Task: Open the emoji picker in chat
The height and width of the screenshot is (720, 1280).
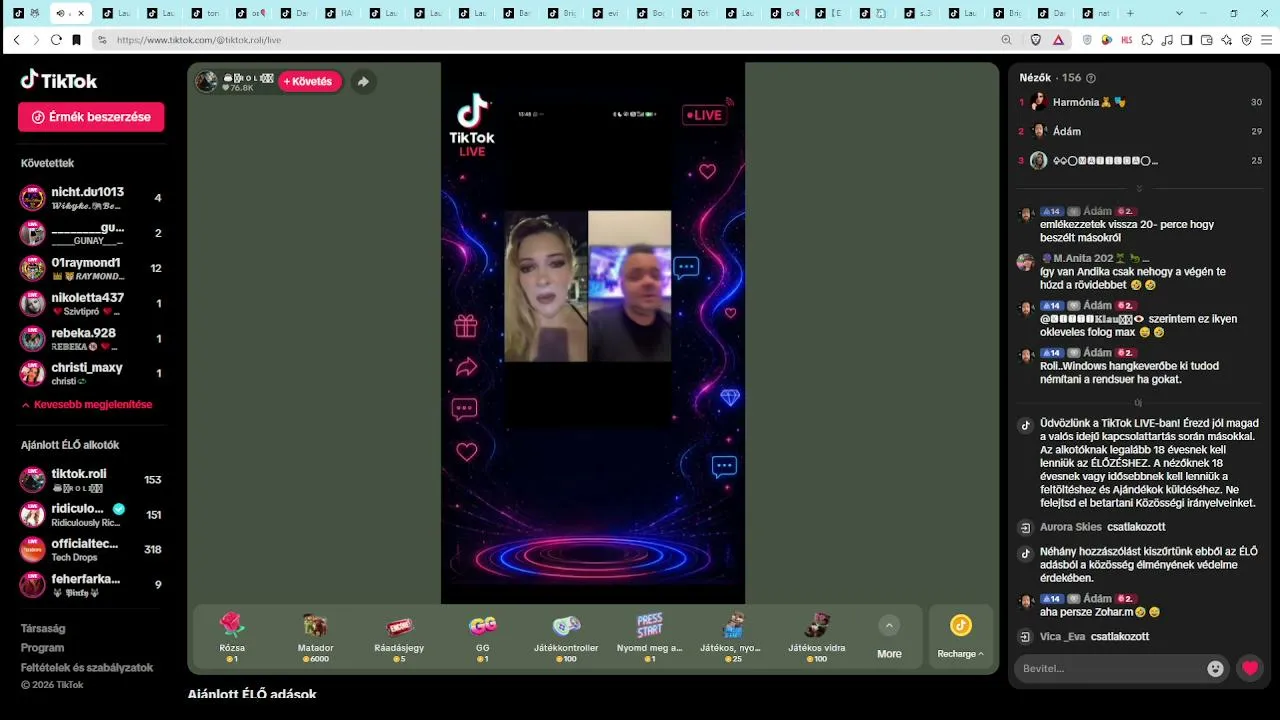Action: coord(1215,669)
